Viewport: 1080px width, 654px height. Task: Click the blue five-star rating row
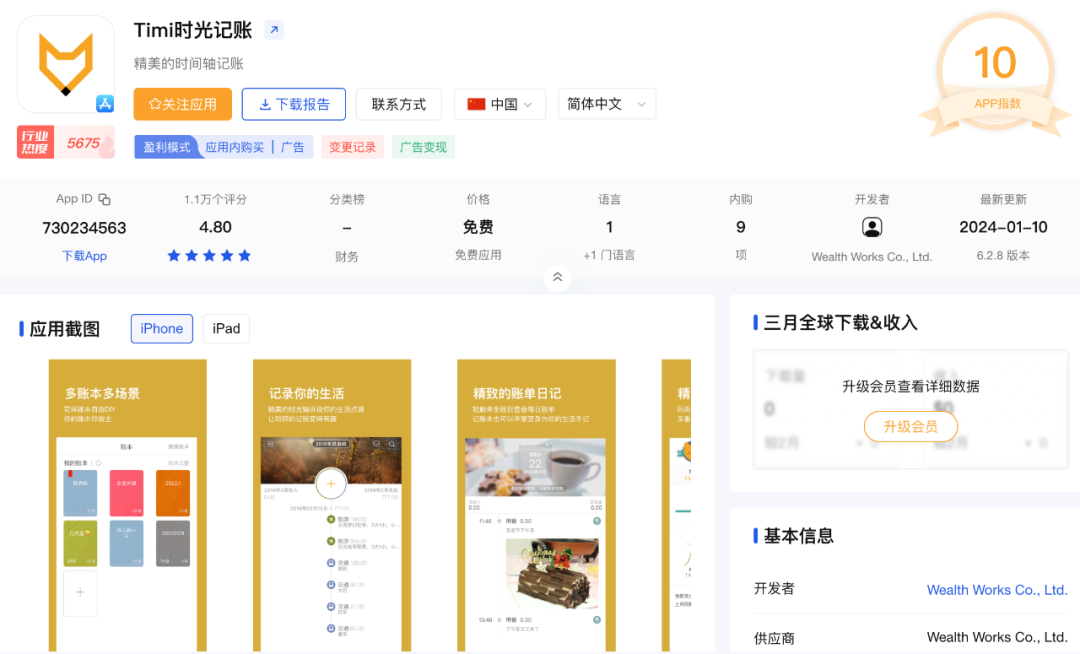(209, 256)
